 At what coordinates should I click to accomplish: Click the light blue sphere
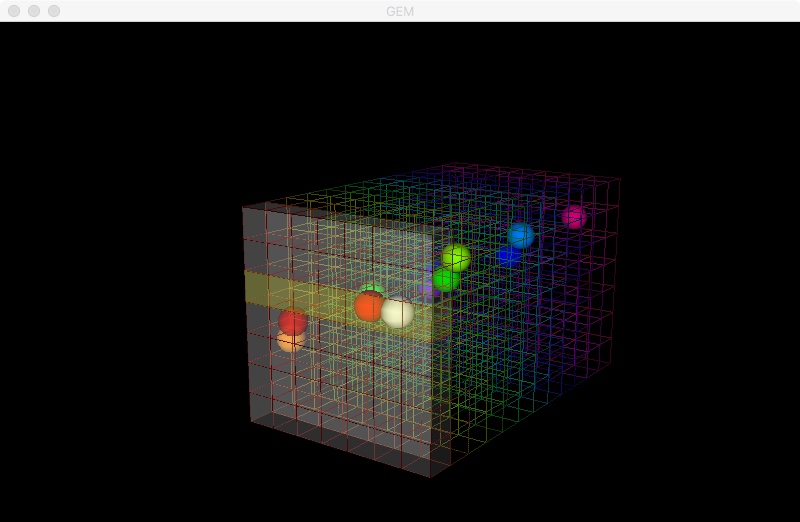click(x=521, y=235)
